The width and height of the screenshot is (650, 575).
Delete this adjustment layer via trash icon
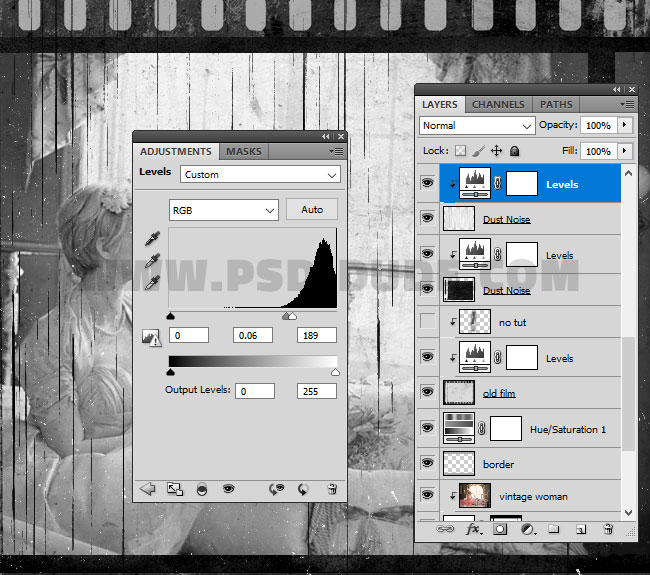tap(332, 489)
